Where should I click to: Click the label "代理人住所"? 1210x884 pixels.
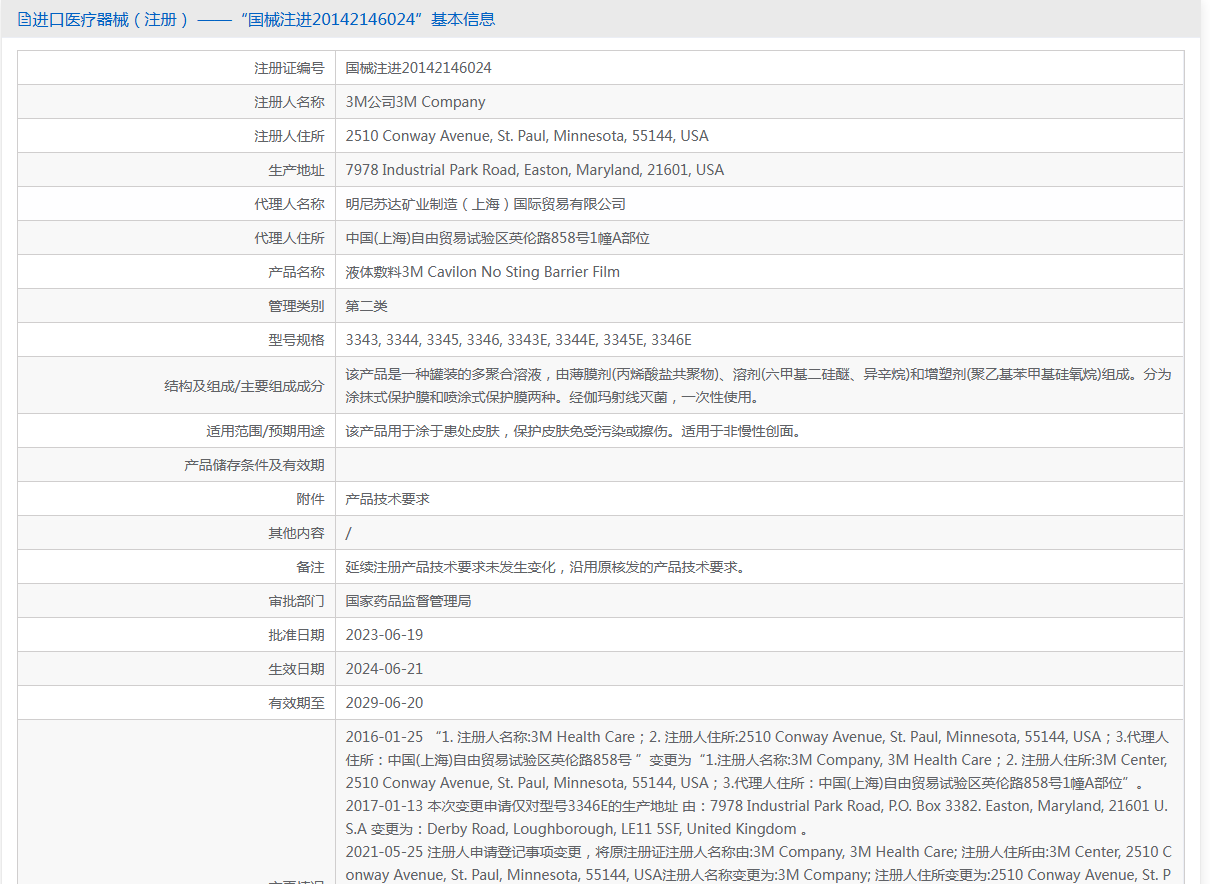(x=289, y=238)
